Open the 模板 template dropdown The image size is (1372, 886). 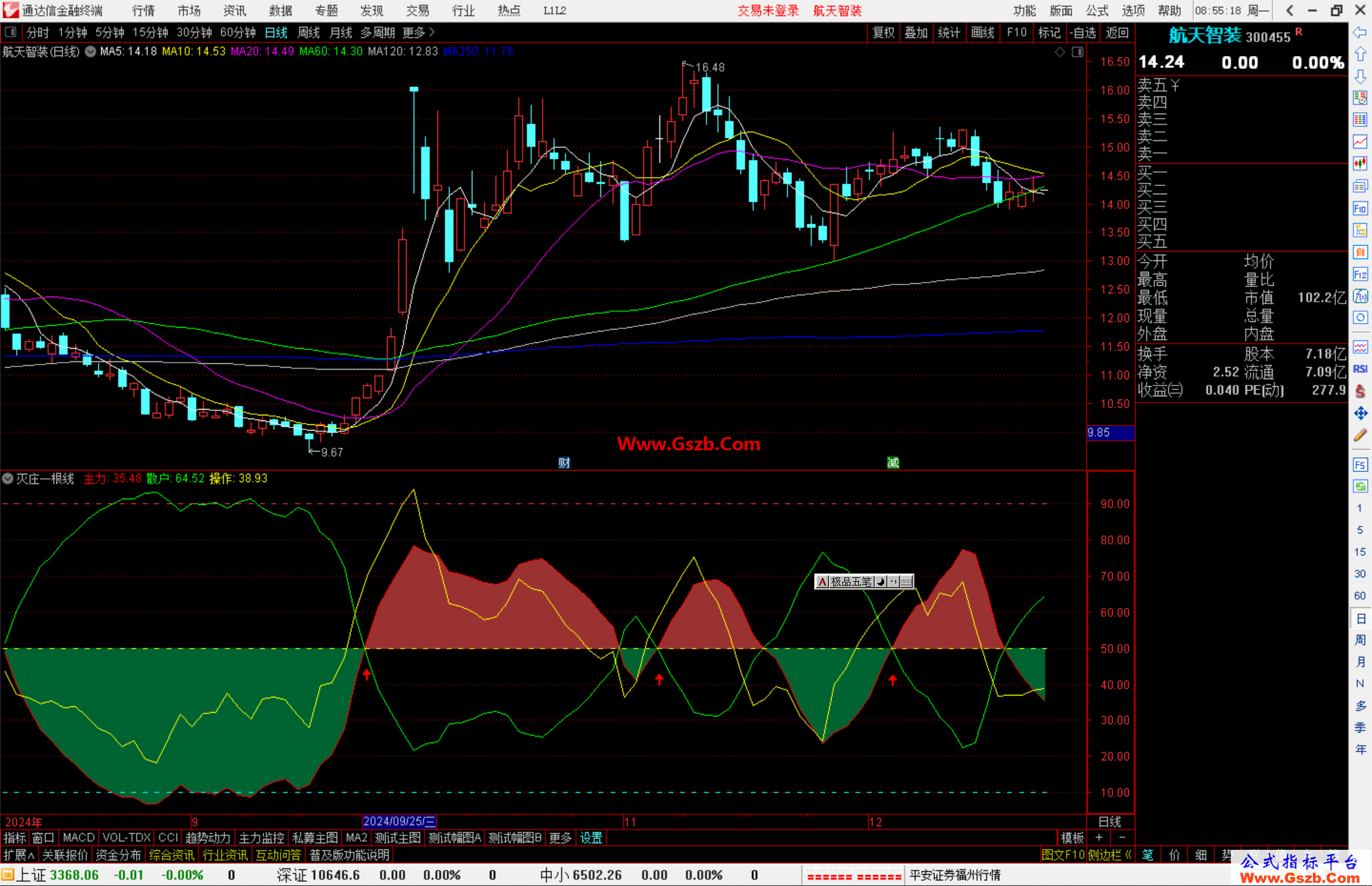pos(1073,838)
